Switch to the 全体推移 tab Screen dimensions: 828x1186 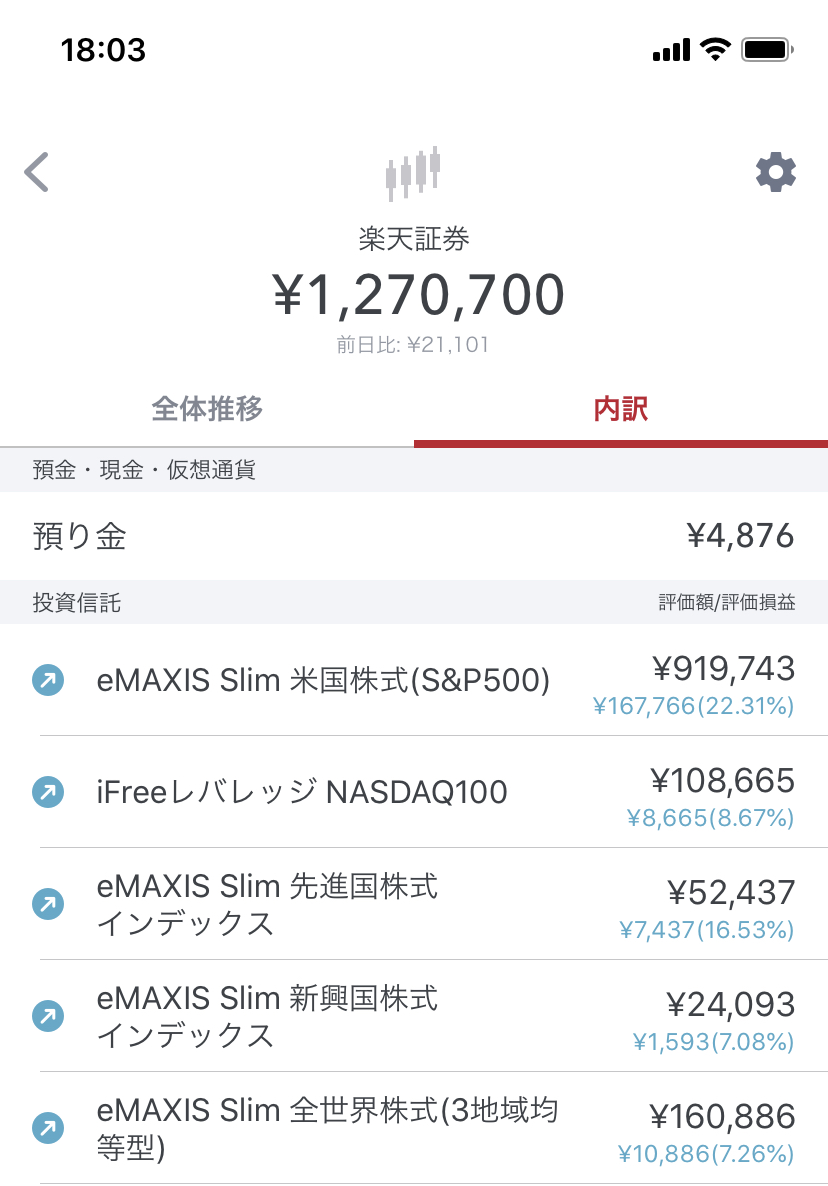pyautogui.click(x=207, y=409)
